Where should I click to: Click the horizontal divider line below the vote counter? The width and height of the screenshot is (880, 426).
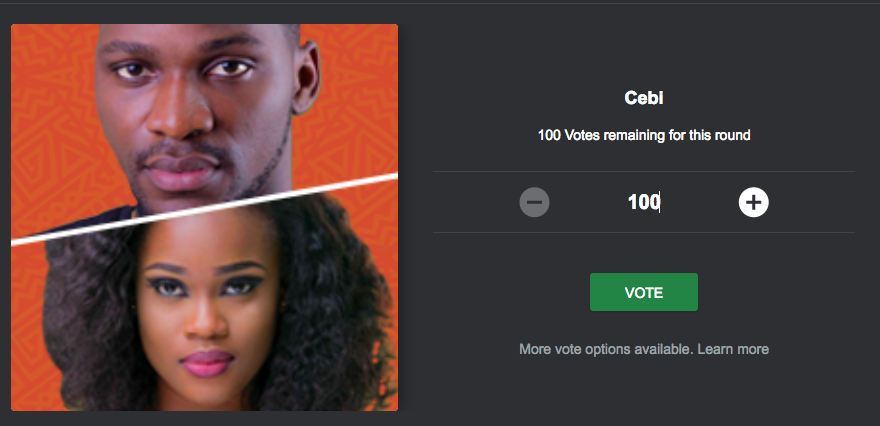(644, 232)
